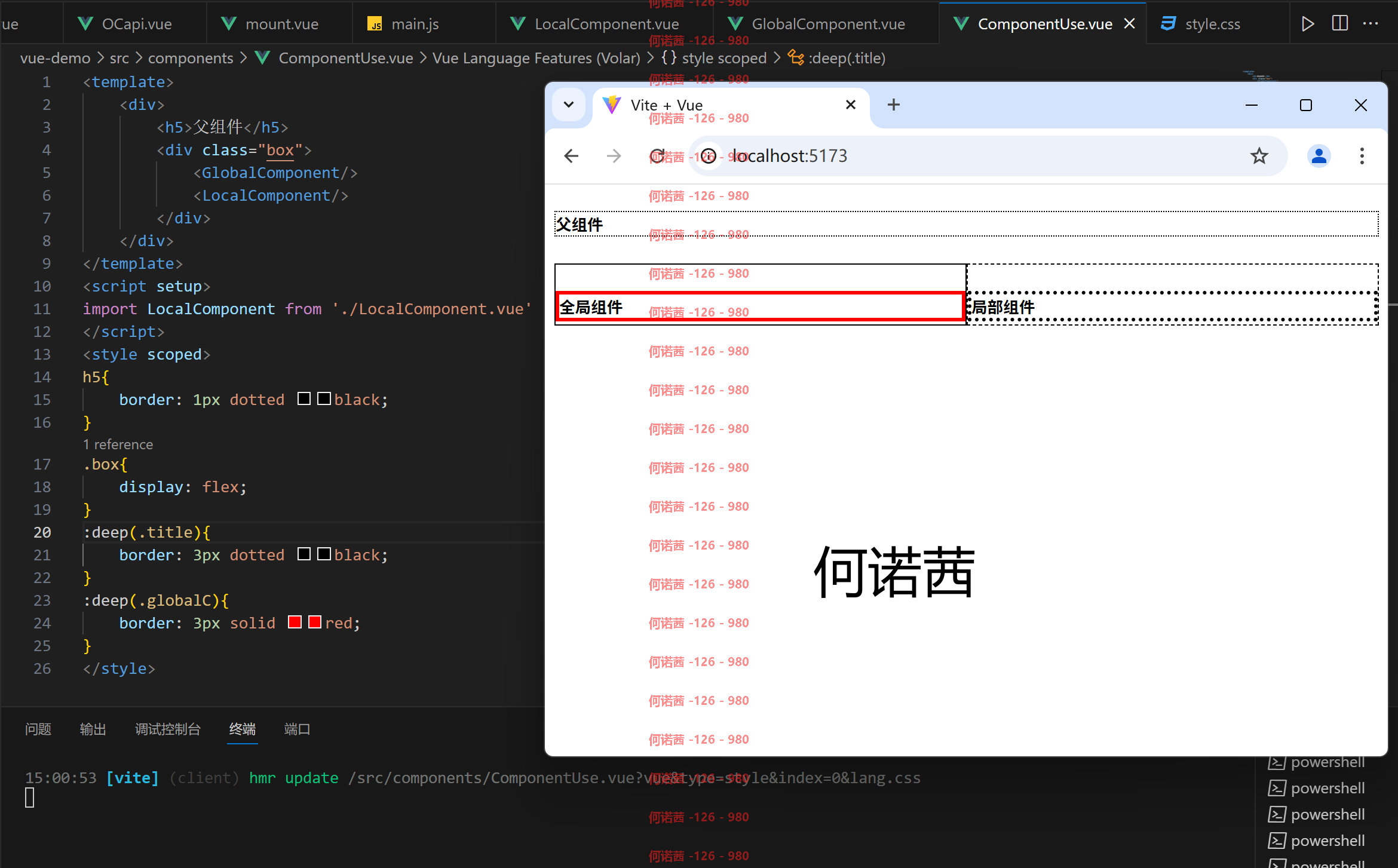Image resolution: width=1398 pixels, height=868 pixels.
Task: Click the terminal hmr update output line
Action: click(x=472, y=778)
